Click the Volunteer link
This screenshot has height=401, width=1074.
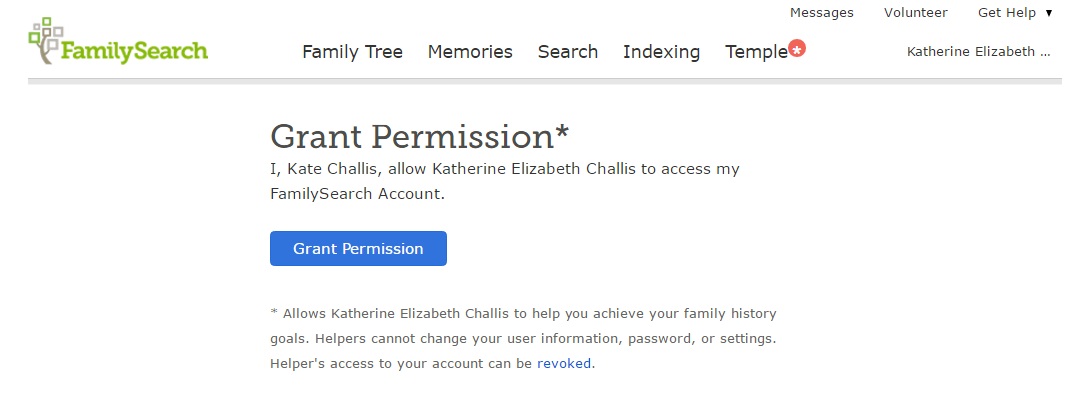click(915, 13)
